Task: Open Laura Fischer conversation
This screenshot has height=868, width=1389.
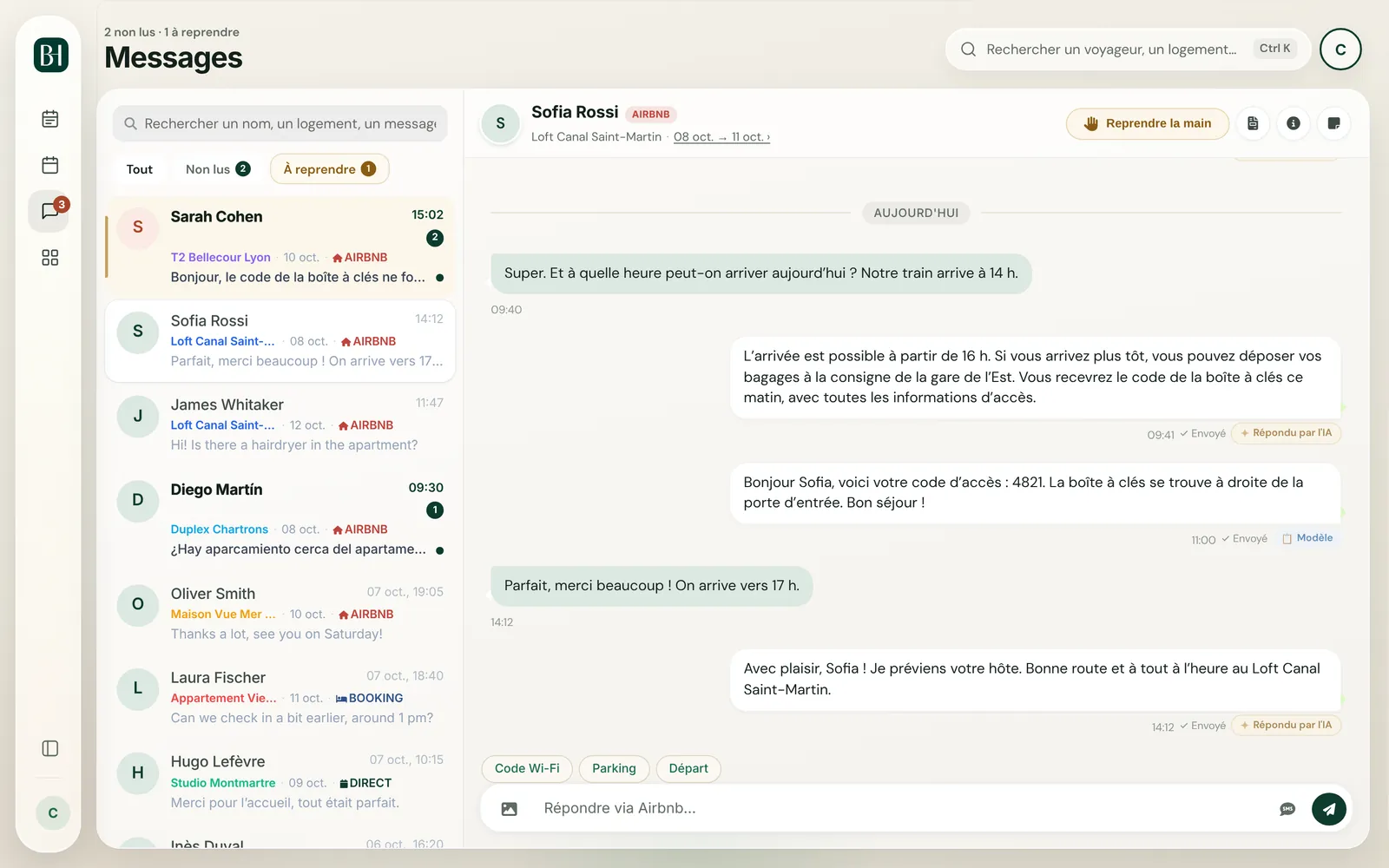Action: pos(280,698)
